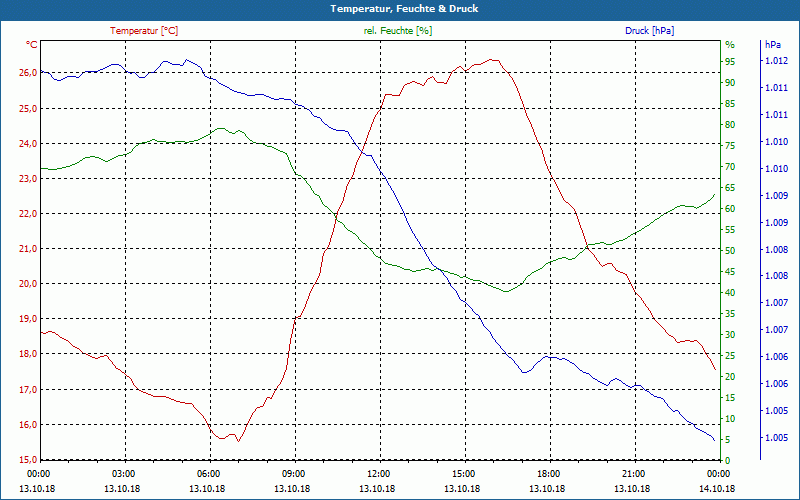Pick the 22,0 temperature axis tick label
This screenshot has height=500, width=800.
(28, 214)
